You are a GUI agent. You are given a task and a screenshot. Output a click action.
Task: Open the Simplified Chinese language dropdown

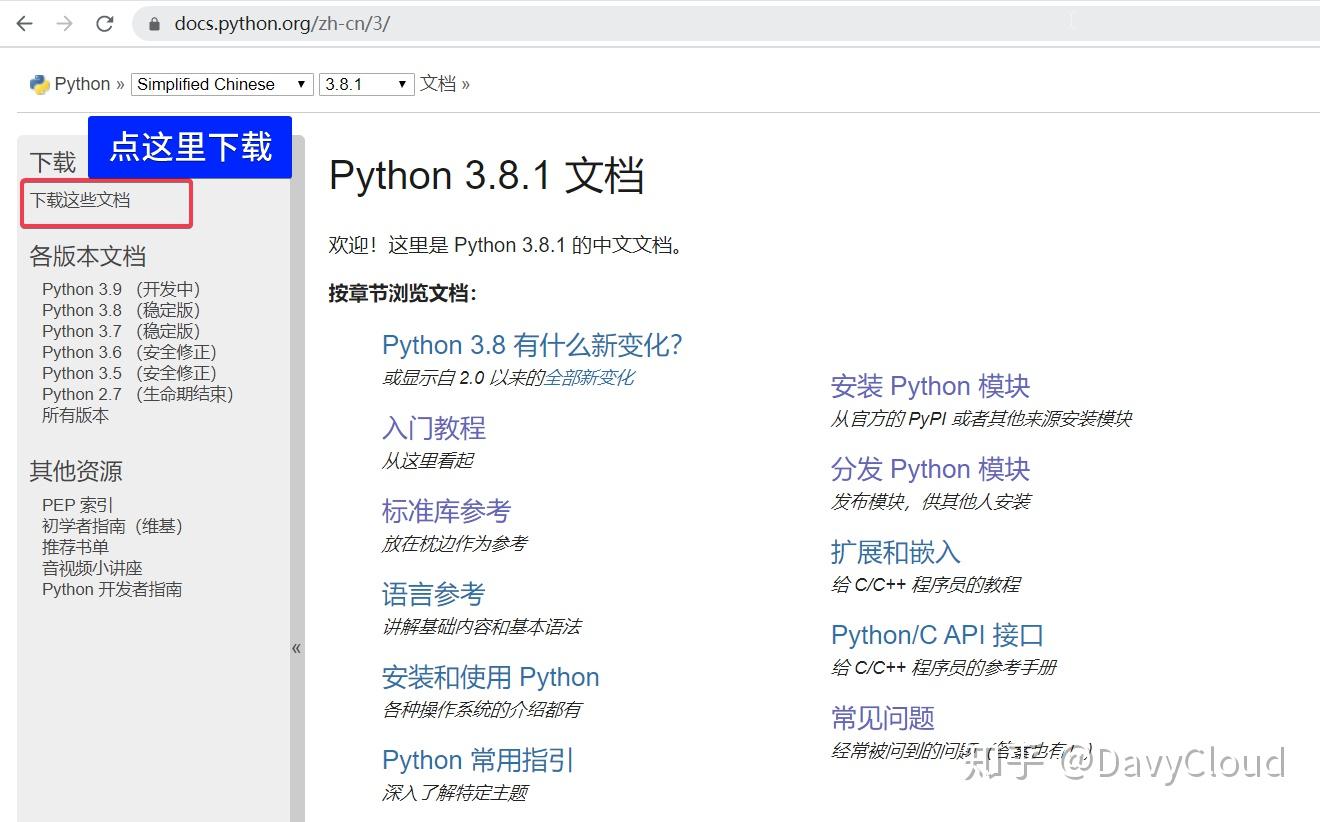point(222,85)
